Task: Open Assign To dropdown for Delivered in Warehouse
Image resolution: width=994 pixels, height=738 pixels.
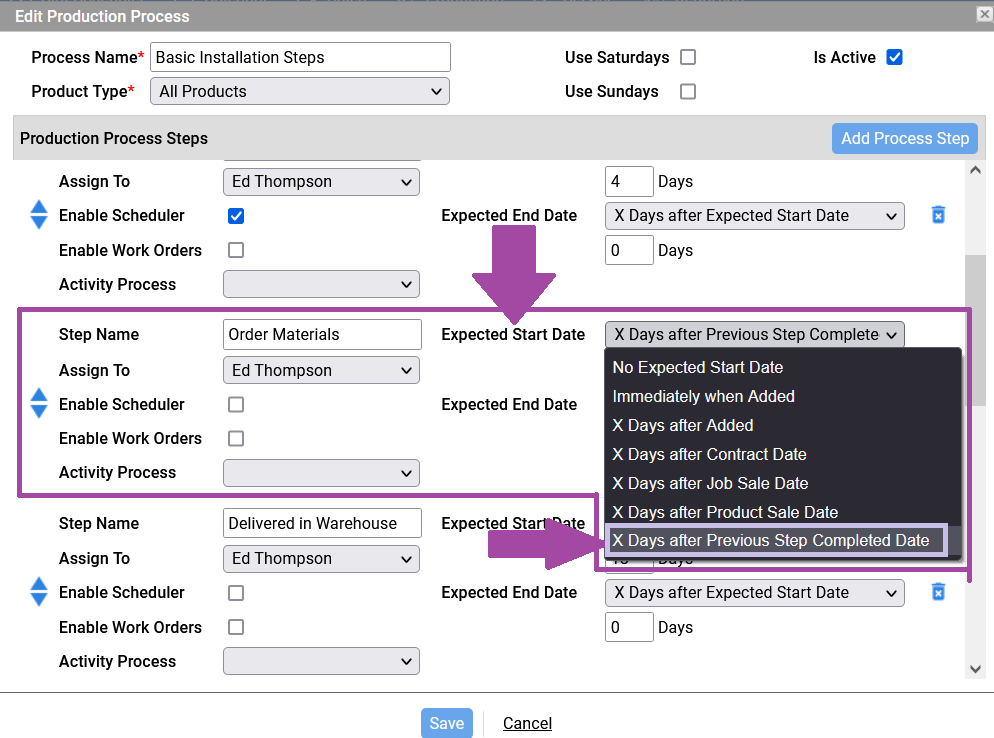Action: (321, 559)
